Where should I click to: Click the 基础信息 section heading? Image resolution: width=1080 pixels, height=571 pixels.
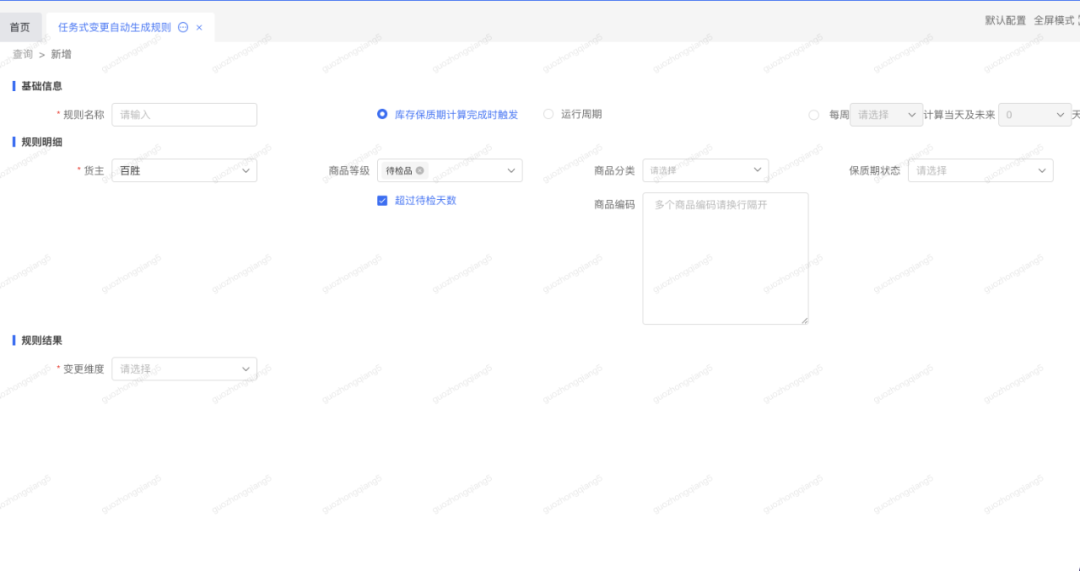pos(42,86)
